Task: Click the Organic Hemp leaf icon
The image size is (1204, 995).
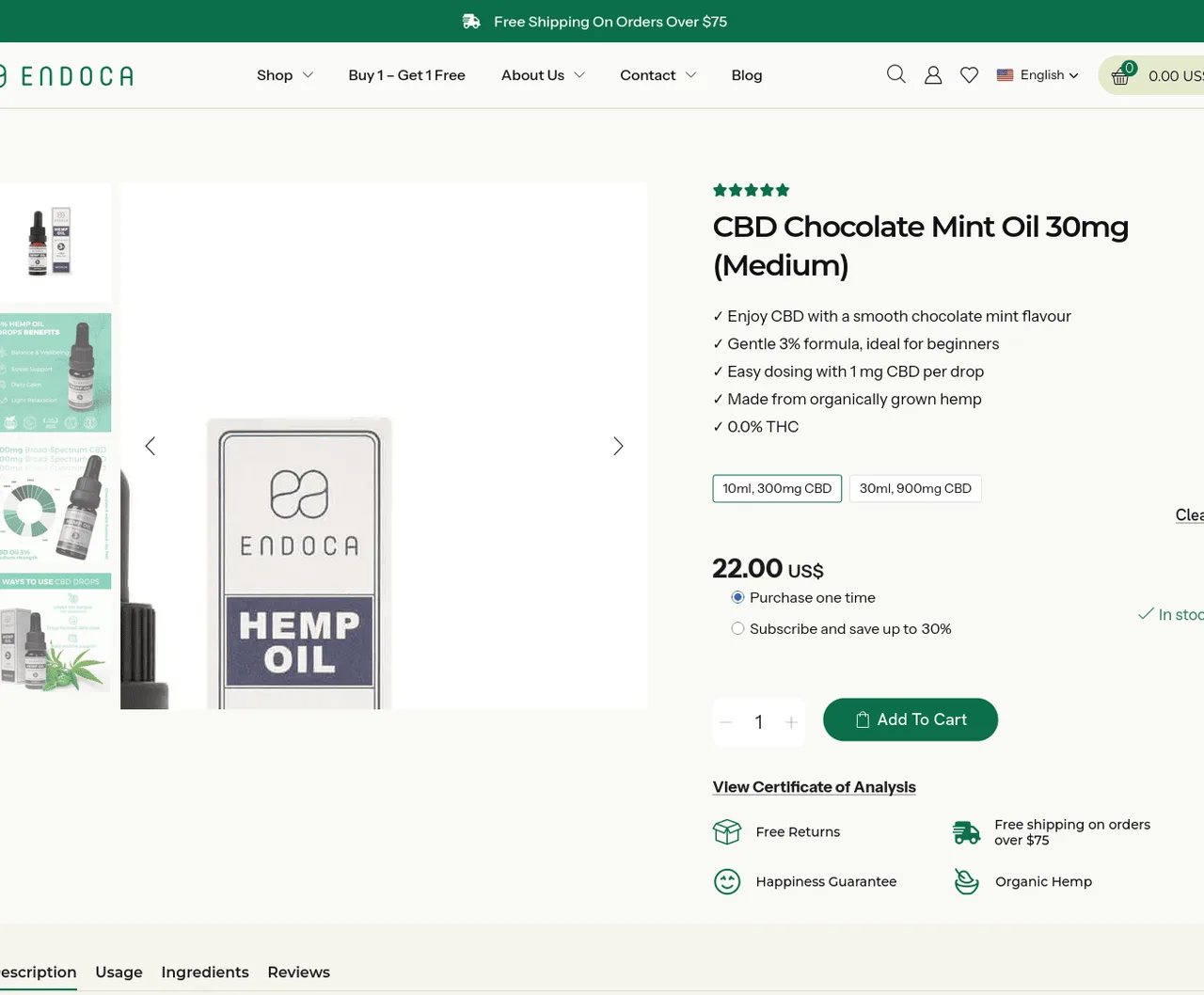Action: click(x=966, y=881)
